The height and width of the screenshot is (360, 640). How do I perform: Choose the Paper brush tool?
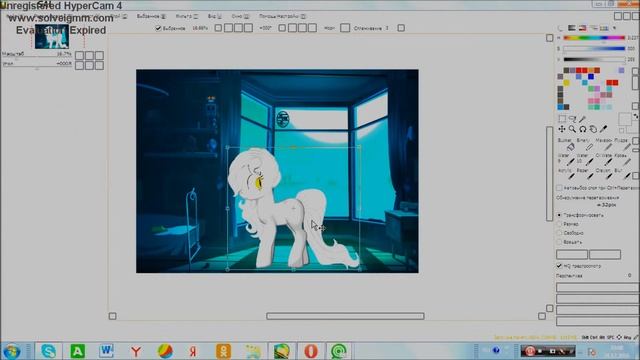586,175
